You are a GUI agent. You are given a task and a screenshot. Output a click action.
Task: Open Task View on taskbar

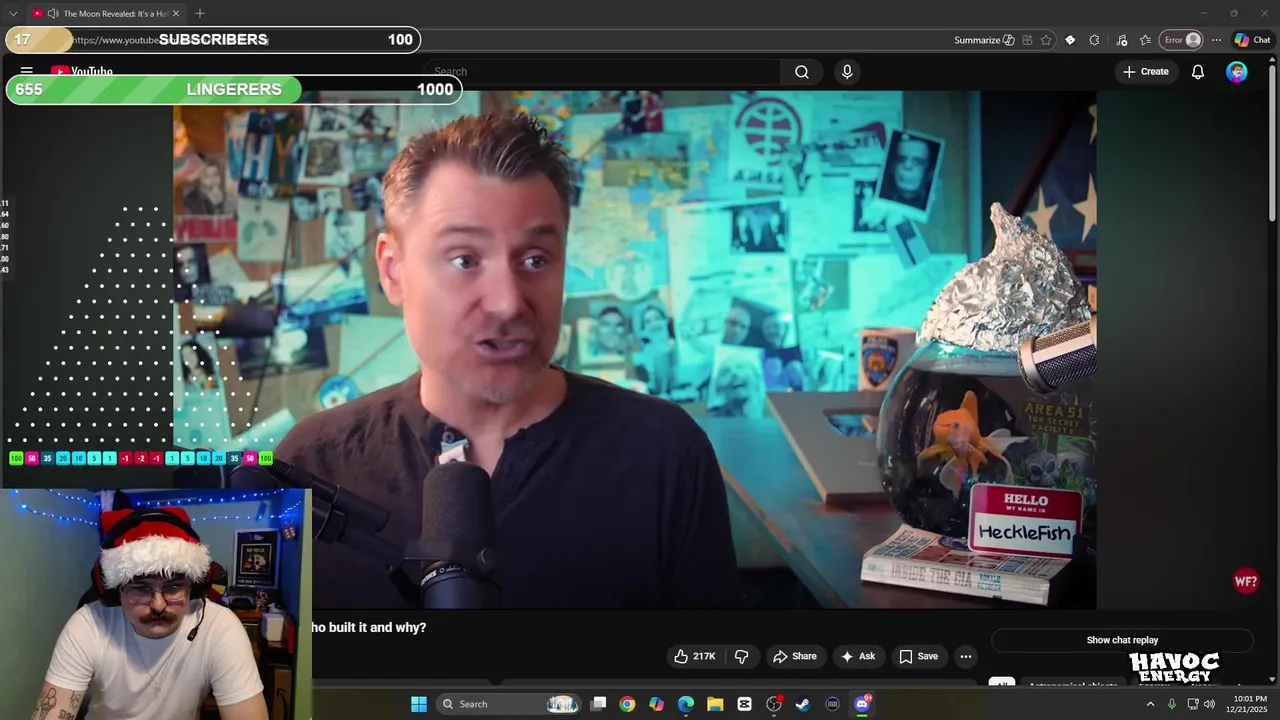click(598, 704)
